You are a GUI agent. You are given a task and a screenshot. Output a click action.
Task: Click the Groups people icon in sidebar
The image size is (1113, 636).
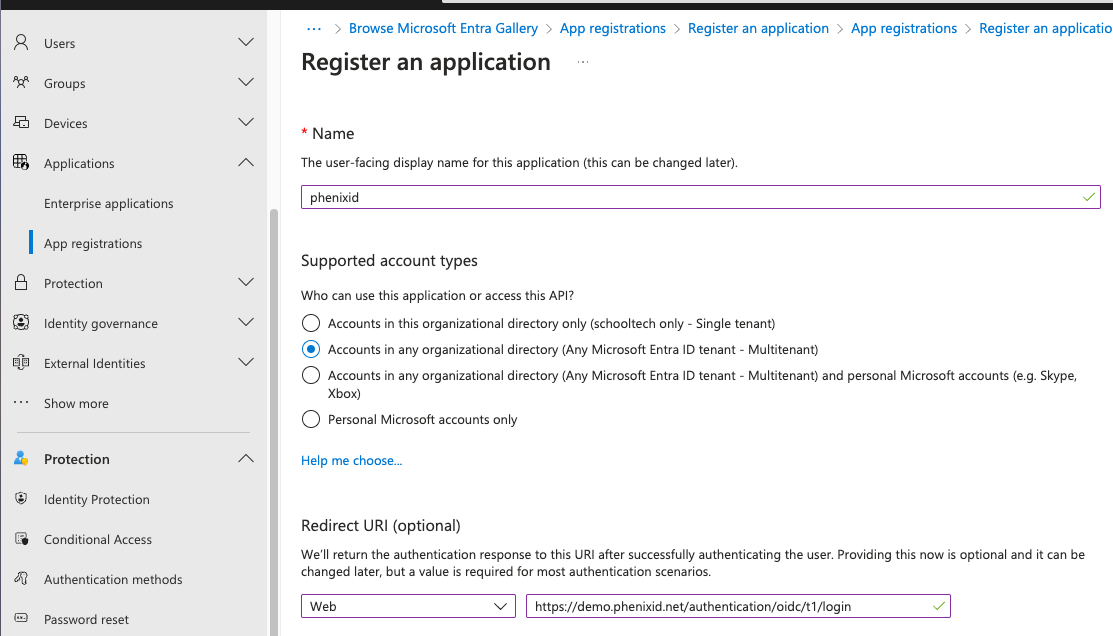21,82
